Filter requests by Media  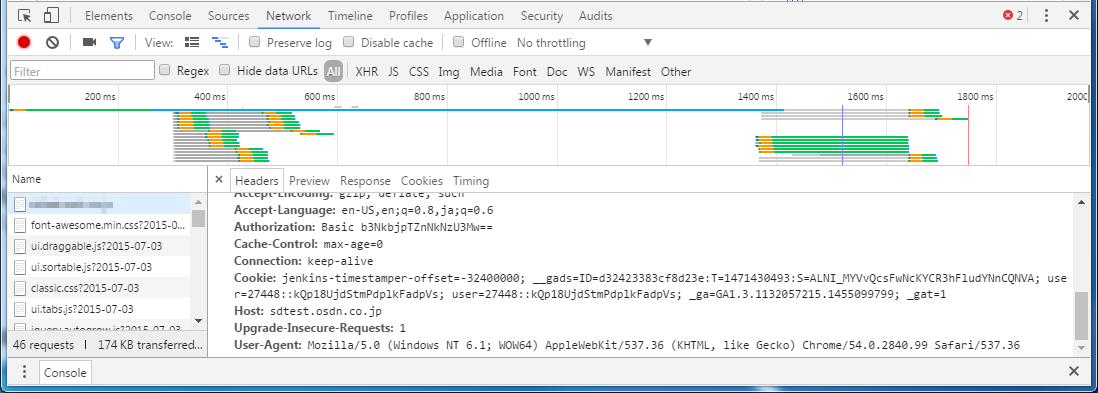486,71
